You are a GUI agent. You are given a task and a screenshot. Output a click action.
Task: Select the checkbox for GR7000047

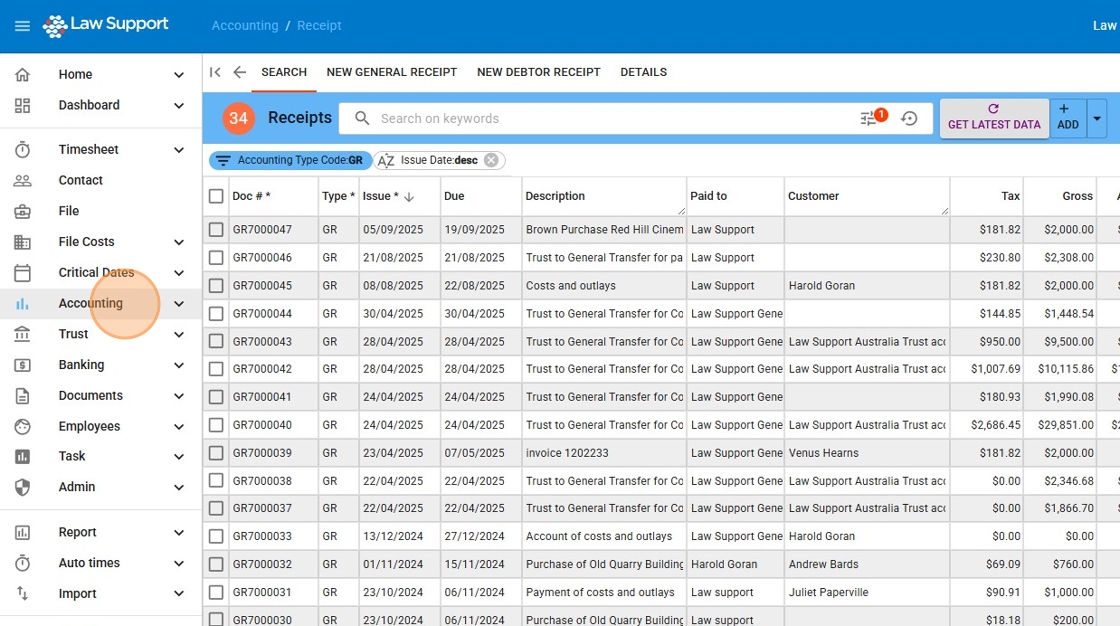216,230
